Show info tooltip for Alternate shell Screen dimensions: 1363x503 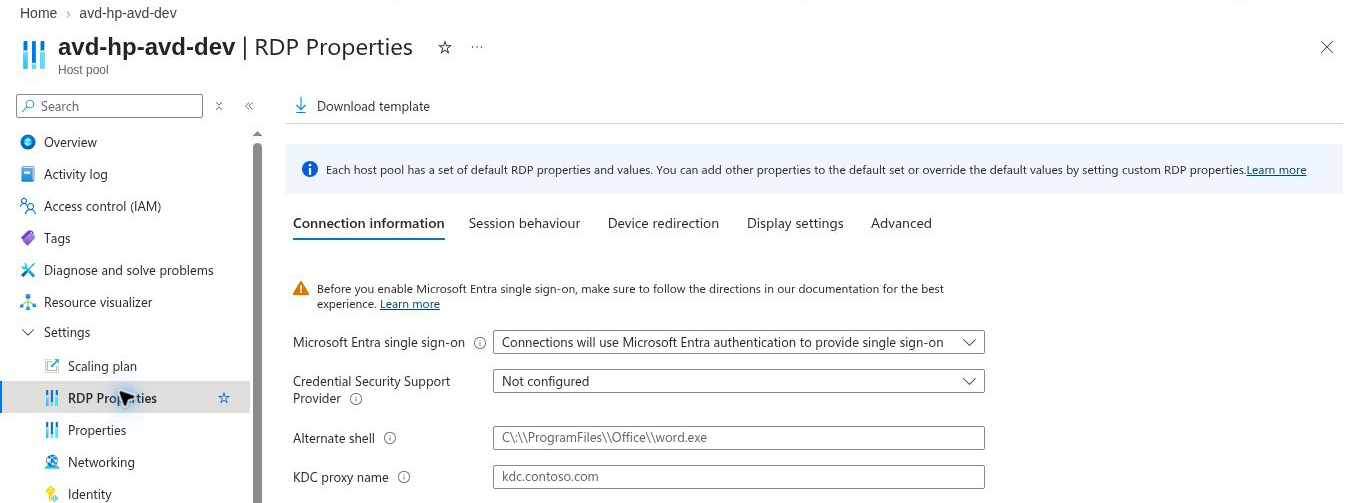[x=390, y=438]
